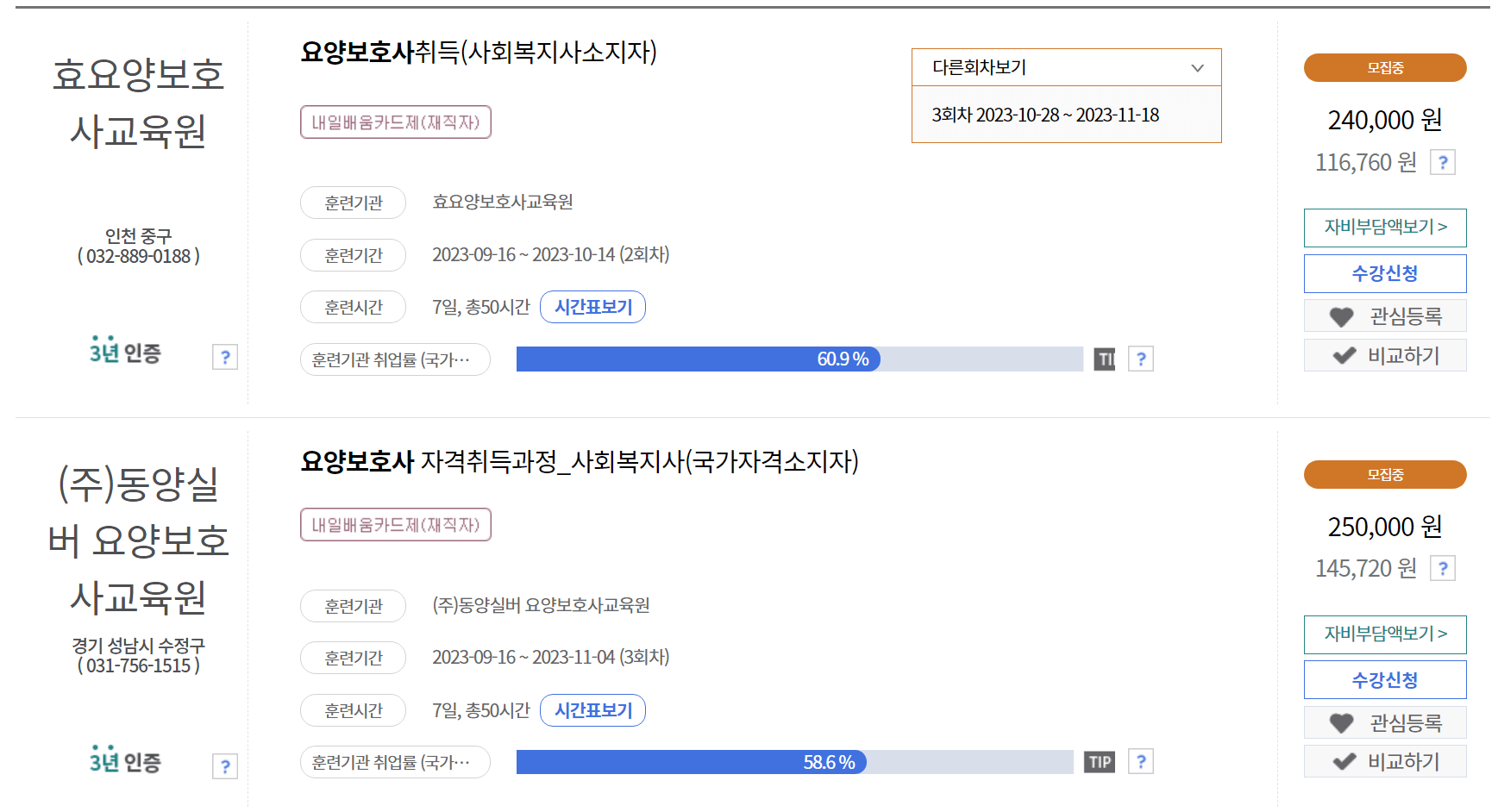Click the heart icon to register interest in 효요양보호사교육원 course
Viewport: 1498px width, 812px height.
pos(1342,315)
